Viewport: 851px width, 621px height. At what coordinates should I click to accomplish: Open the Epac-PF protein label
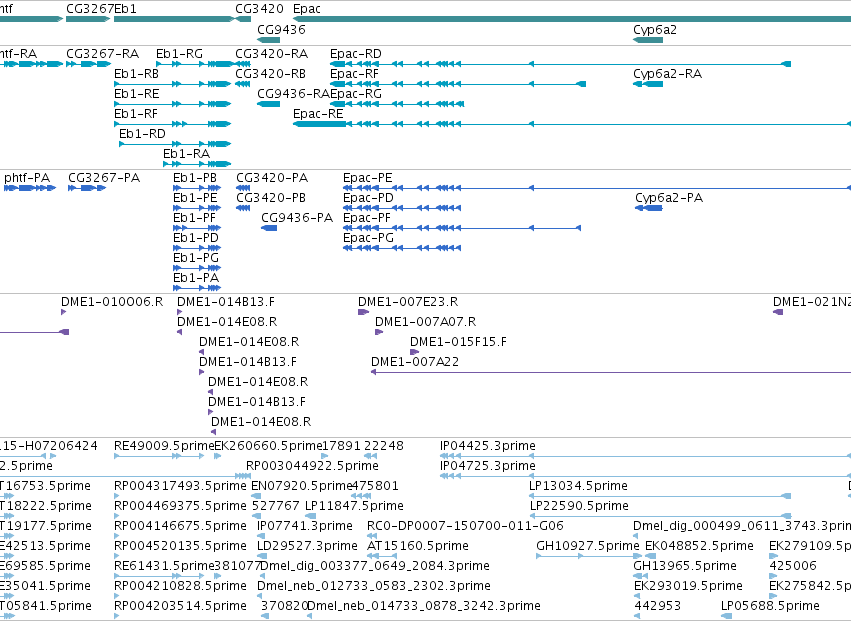(x=367, y=218)
